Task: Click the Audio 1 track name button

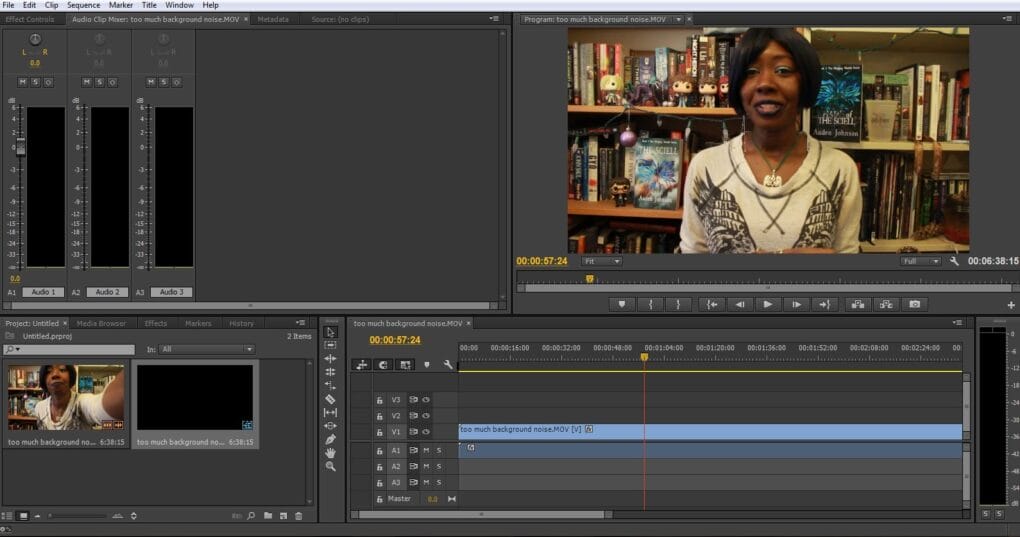Action: point(44,292)
